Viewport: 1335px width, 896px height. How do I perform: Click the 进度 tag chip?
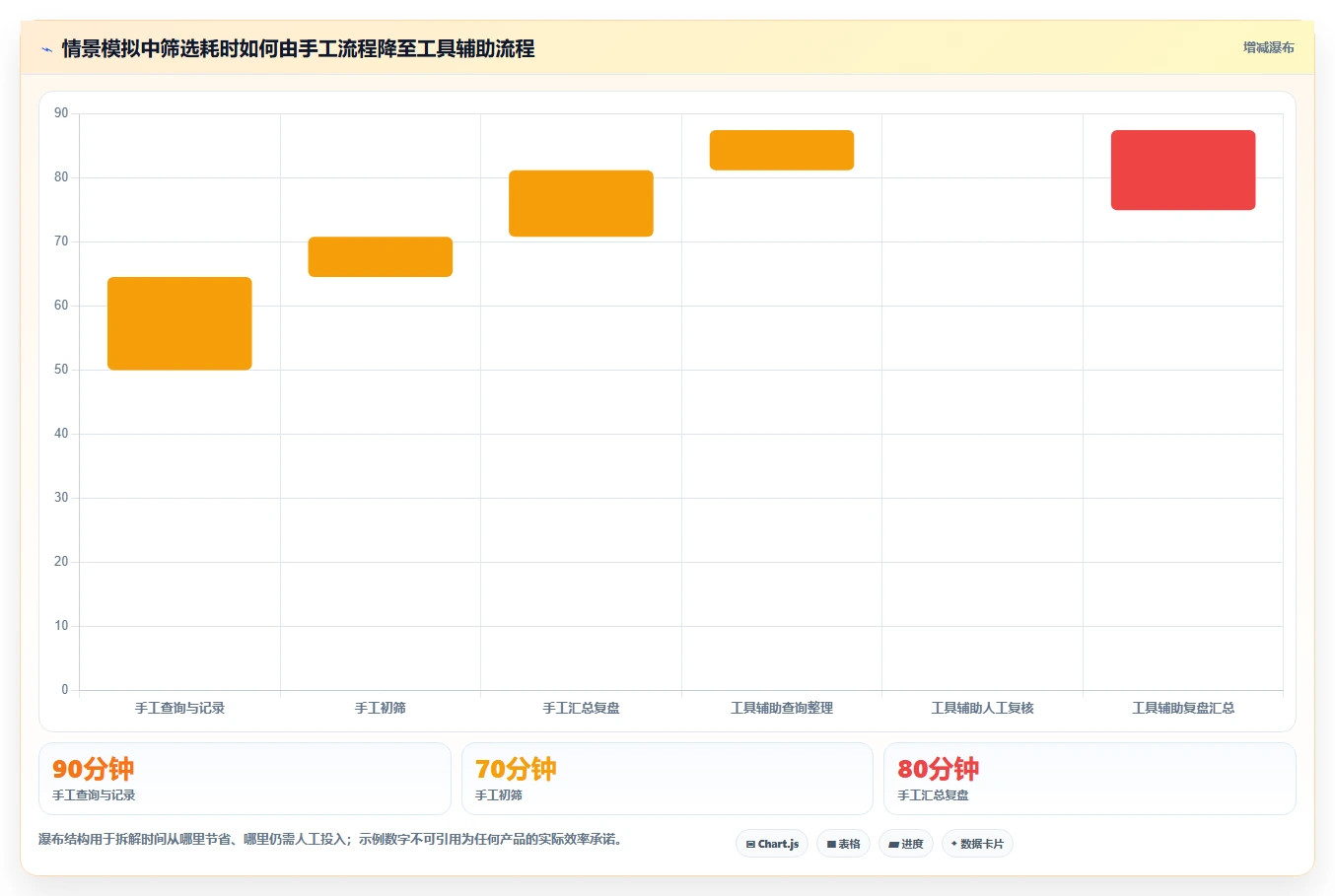click(x=906, y=844)
